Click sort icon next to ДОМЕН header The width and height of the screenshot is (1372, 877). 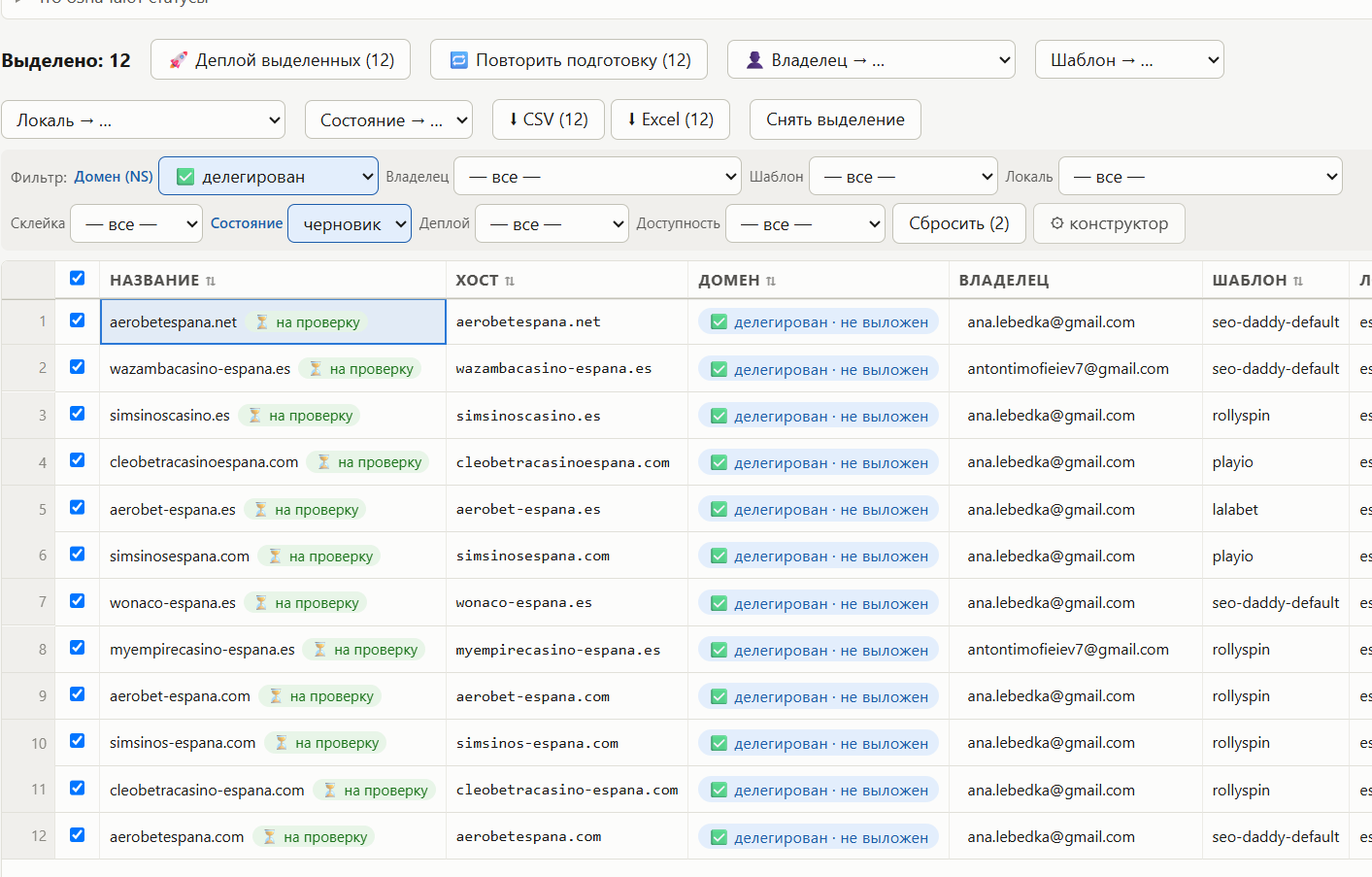(x=771, y=281)
